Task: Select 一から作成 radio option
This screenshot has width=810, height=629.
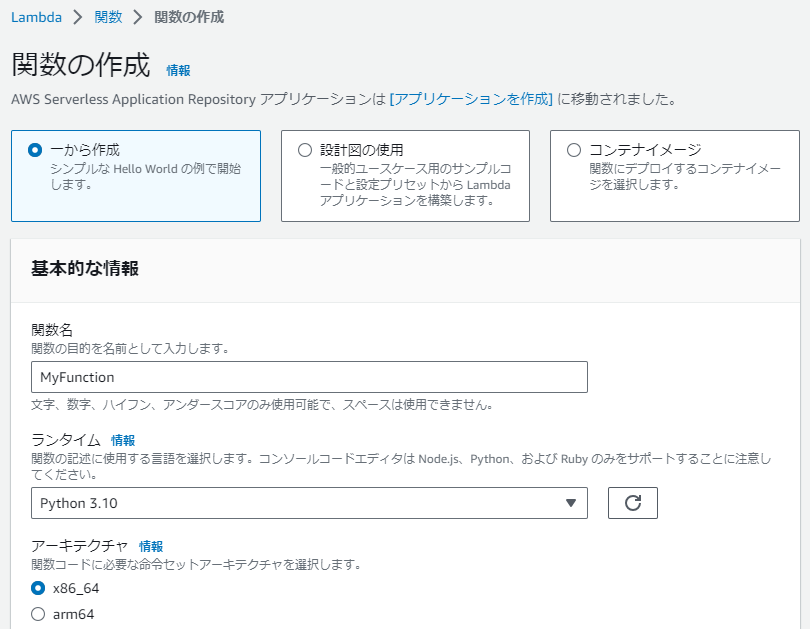Action: point(35,150)
